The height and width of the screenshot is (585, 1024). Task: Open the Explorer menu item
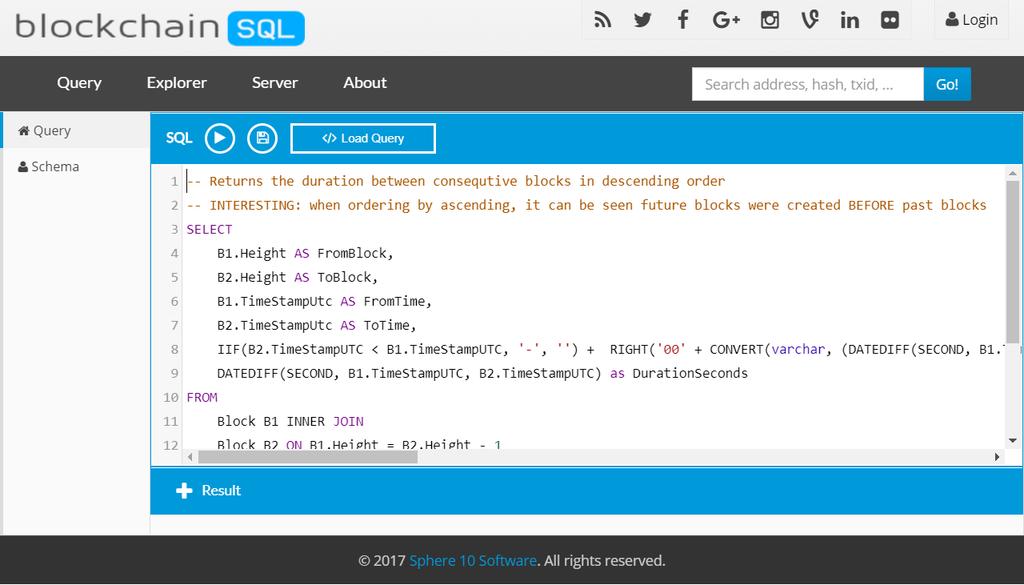tap(176, 83)
